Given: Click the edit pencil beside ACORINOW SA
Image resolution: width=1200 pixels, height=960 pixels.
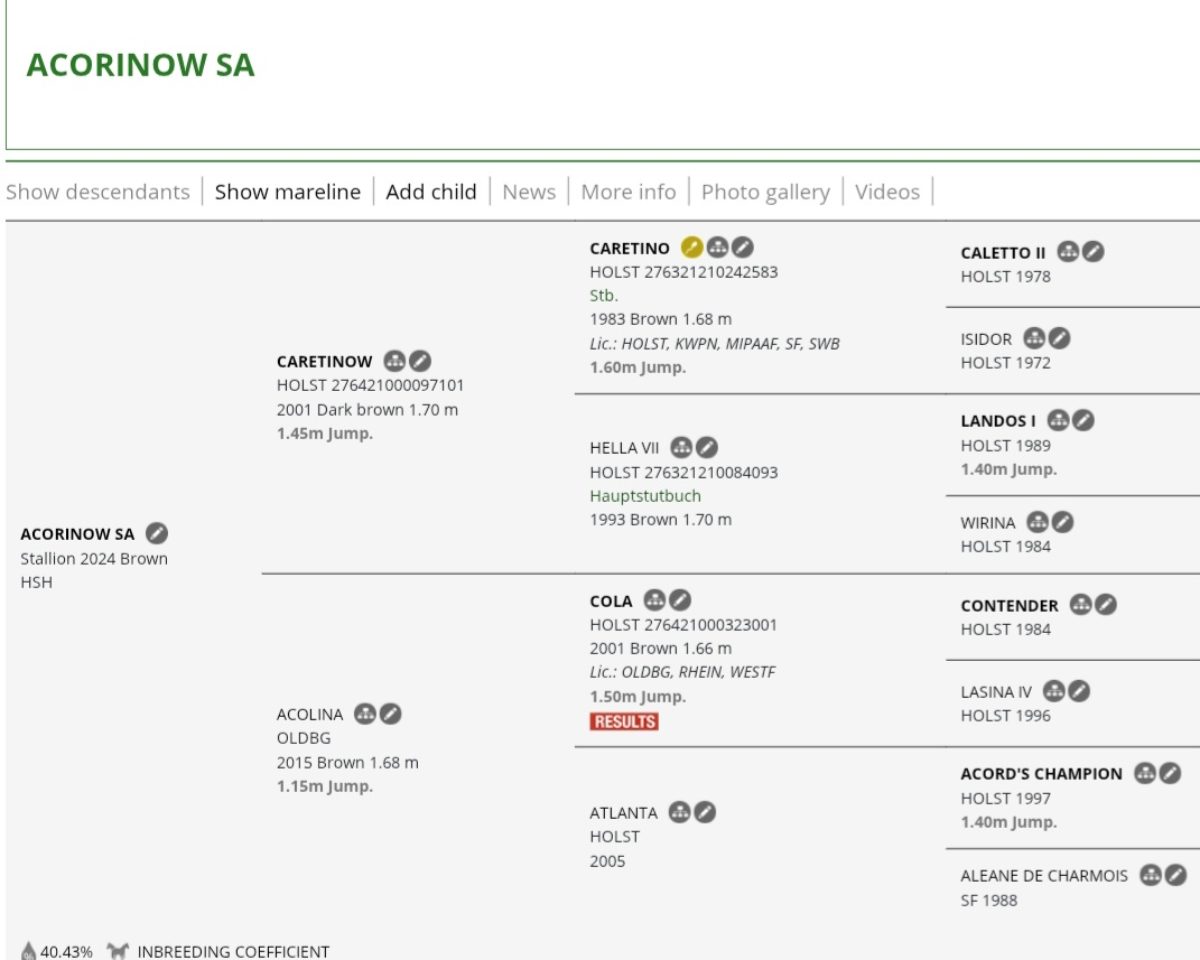Looking at the screenshot, I should [x=156, y=533].
